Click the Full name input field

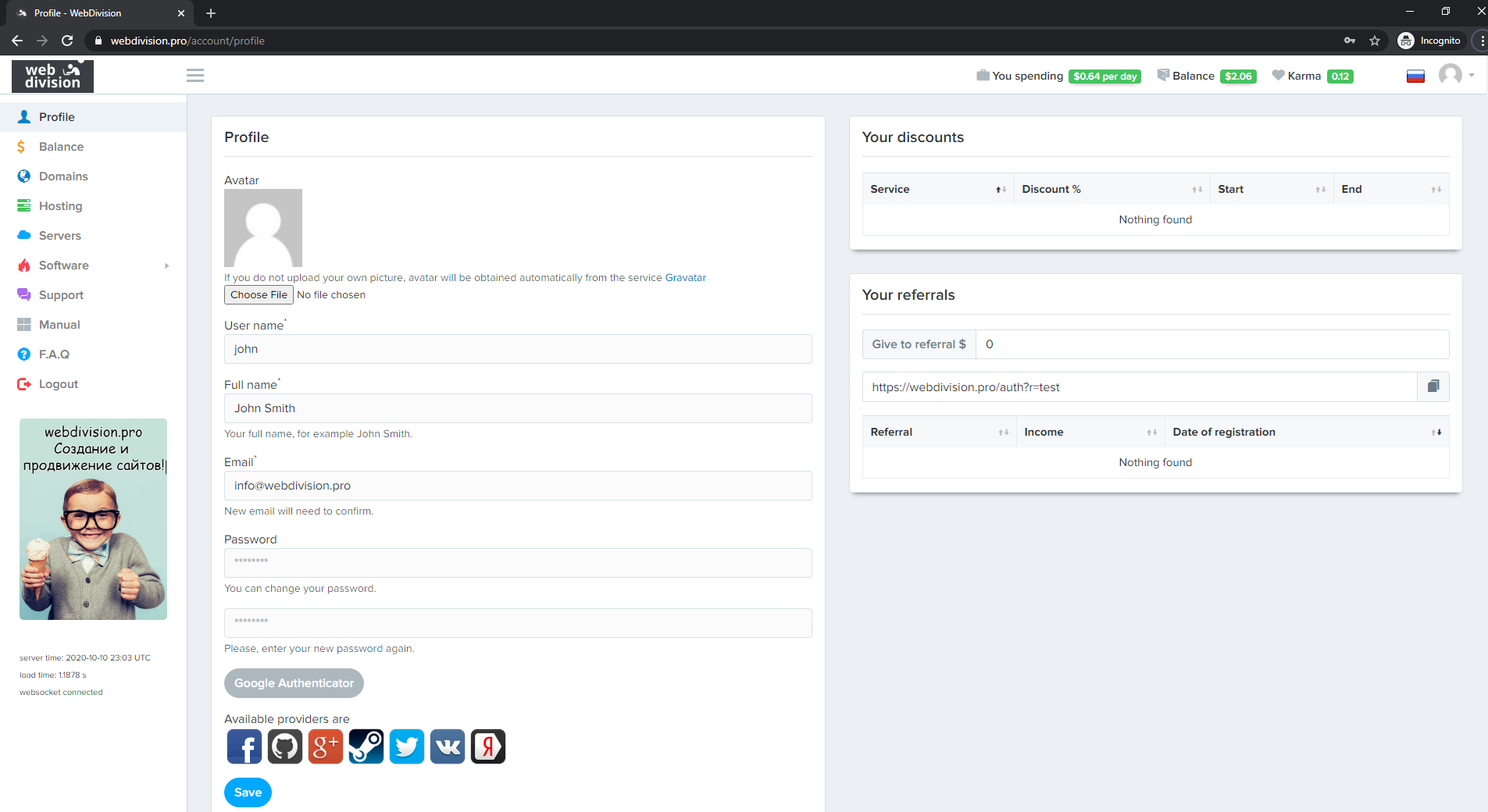pos(518,408)
